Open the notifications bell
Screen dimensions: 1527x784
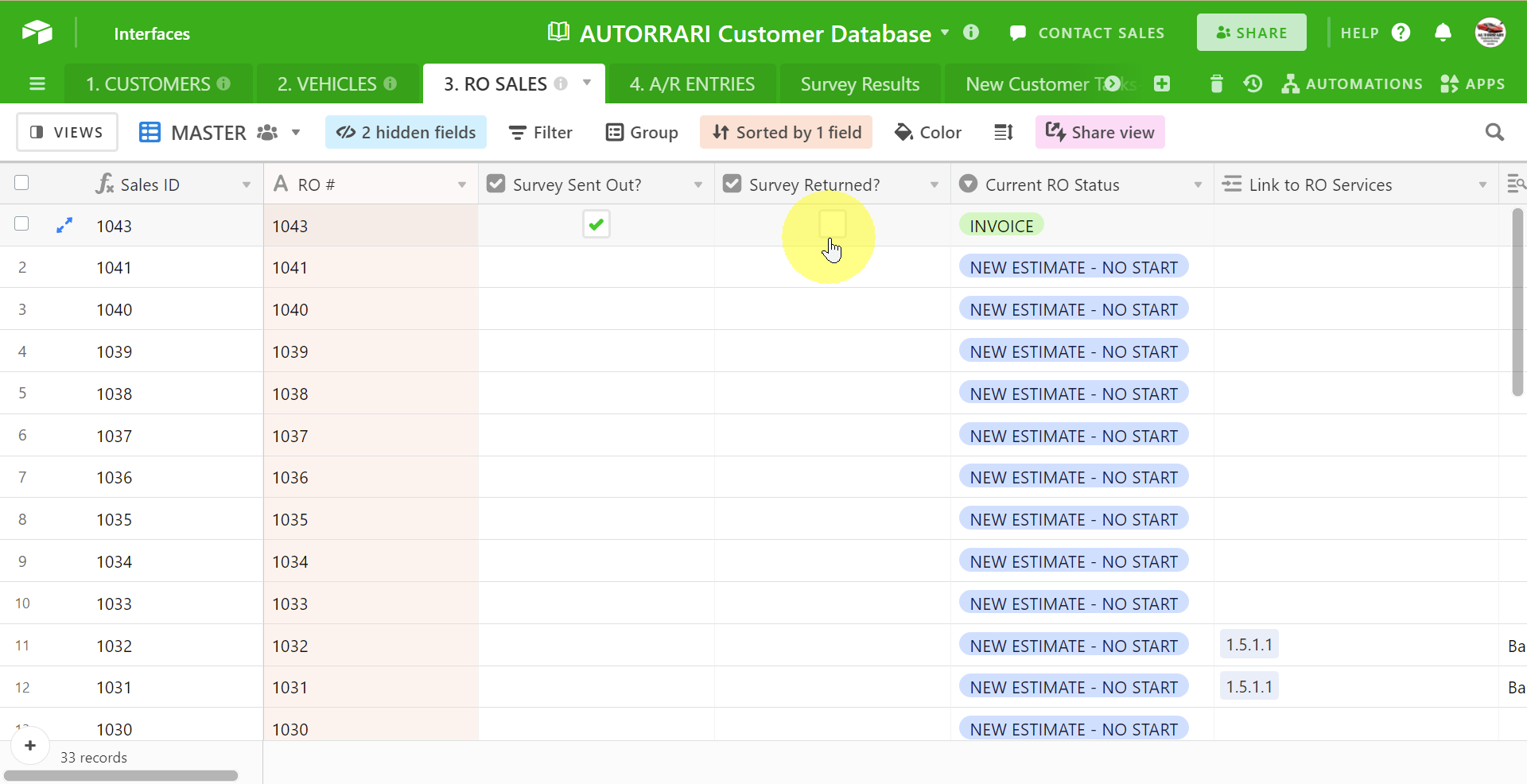[x=1443, y=33]
